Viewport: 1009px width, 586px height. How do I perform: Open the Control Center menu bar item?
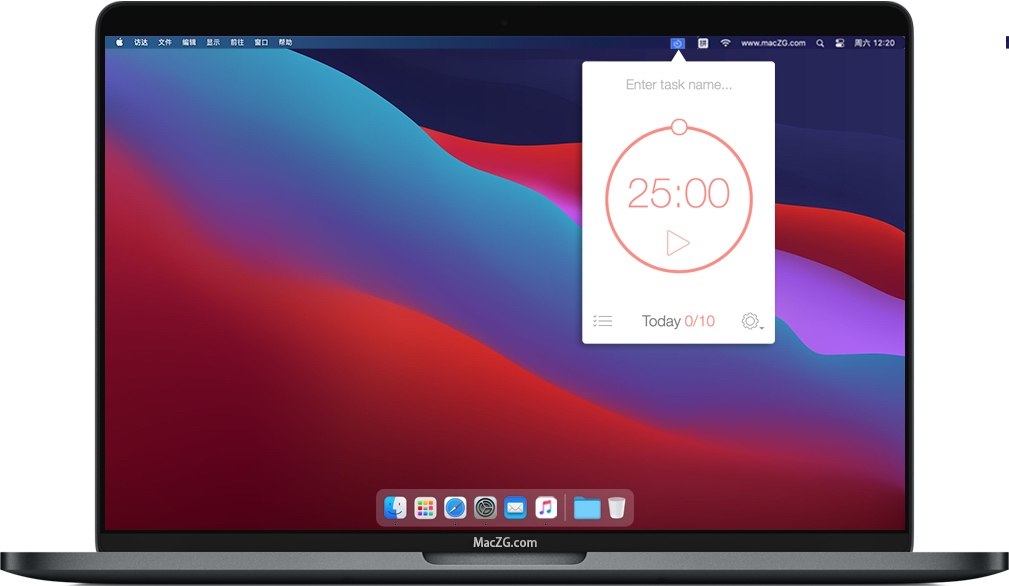point(841,43)
